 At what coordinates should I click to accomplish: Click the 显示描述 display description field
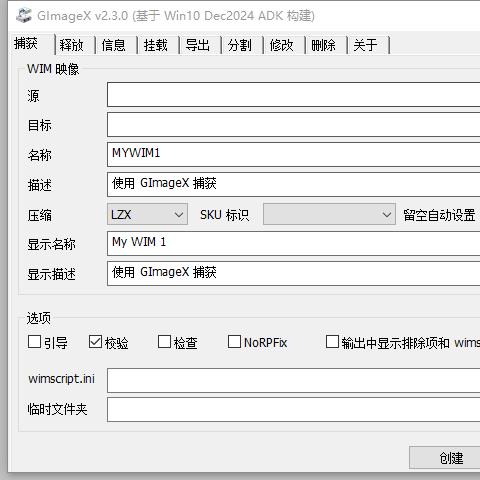click(x=293, y=273)
